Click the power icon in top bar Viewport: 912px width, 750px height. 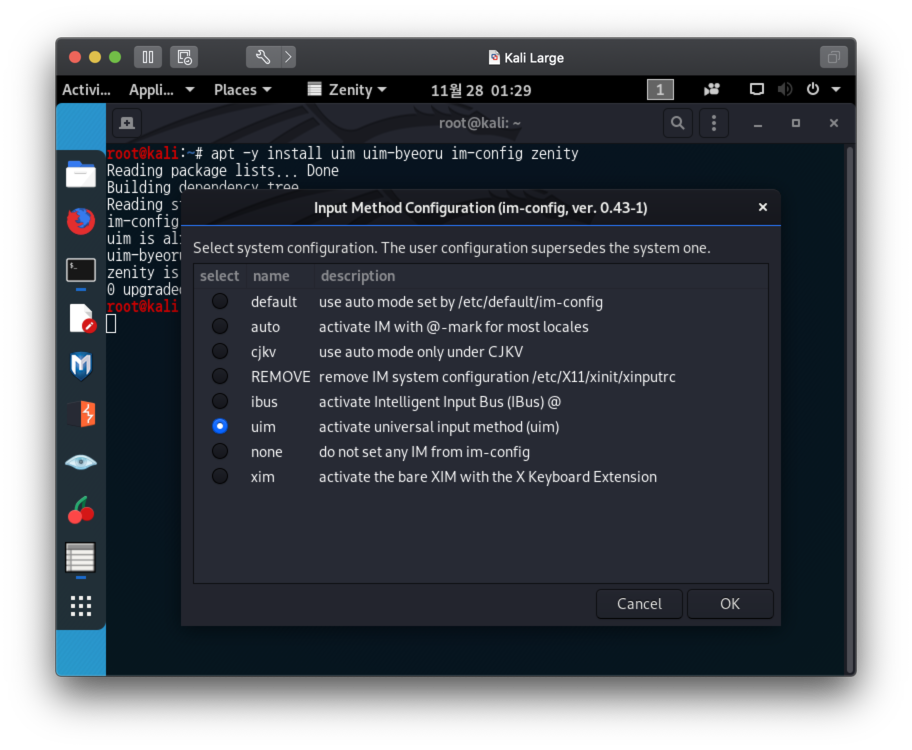coord(813,90)
